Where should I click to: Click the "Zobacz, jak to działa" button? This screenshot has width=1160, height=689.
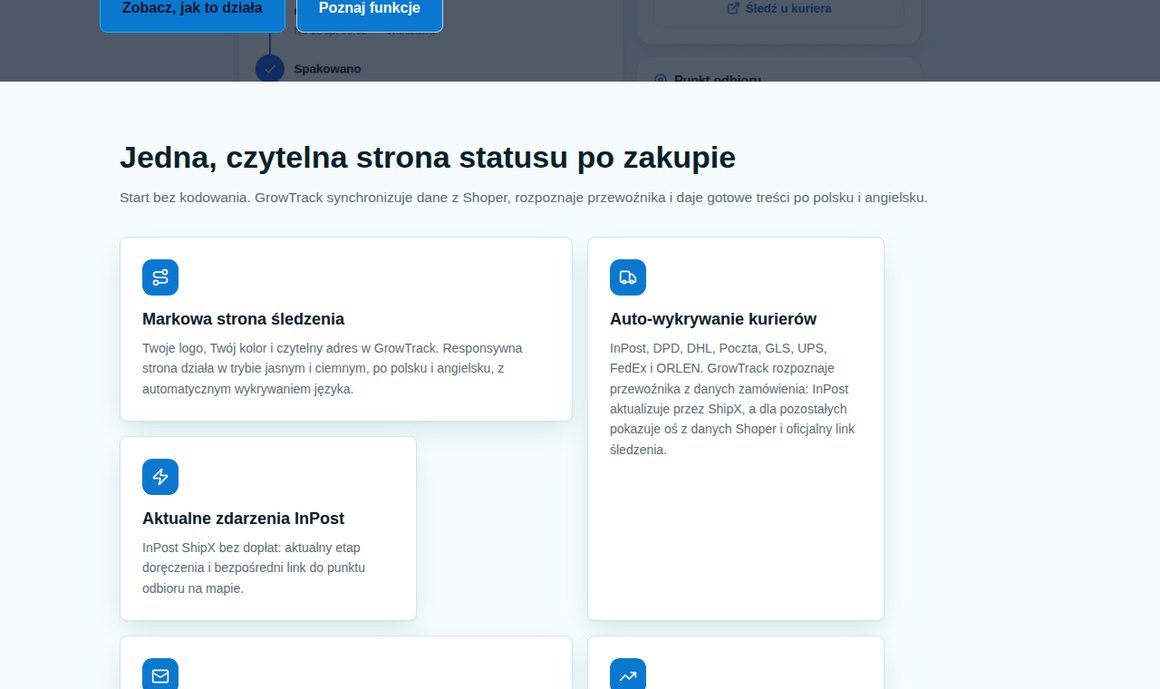click(192, 11)
